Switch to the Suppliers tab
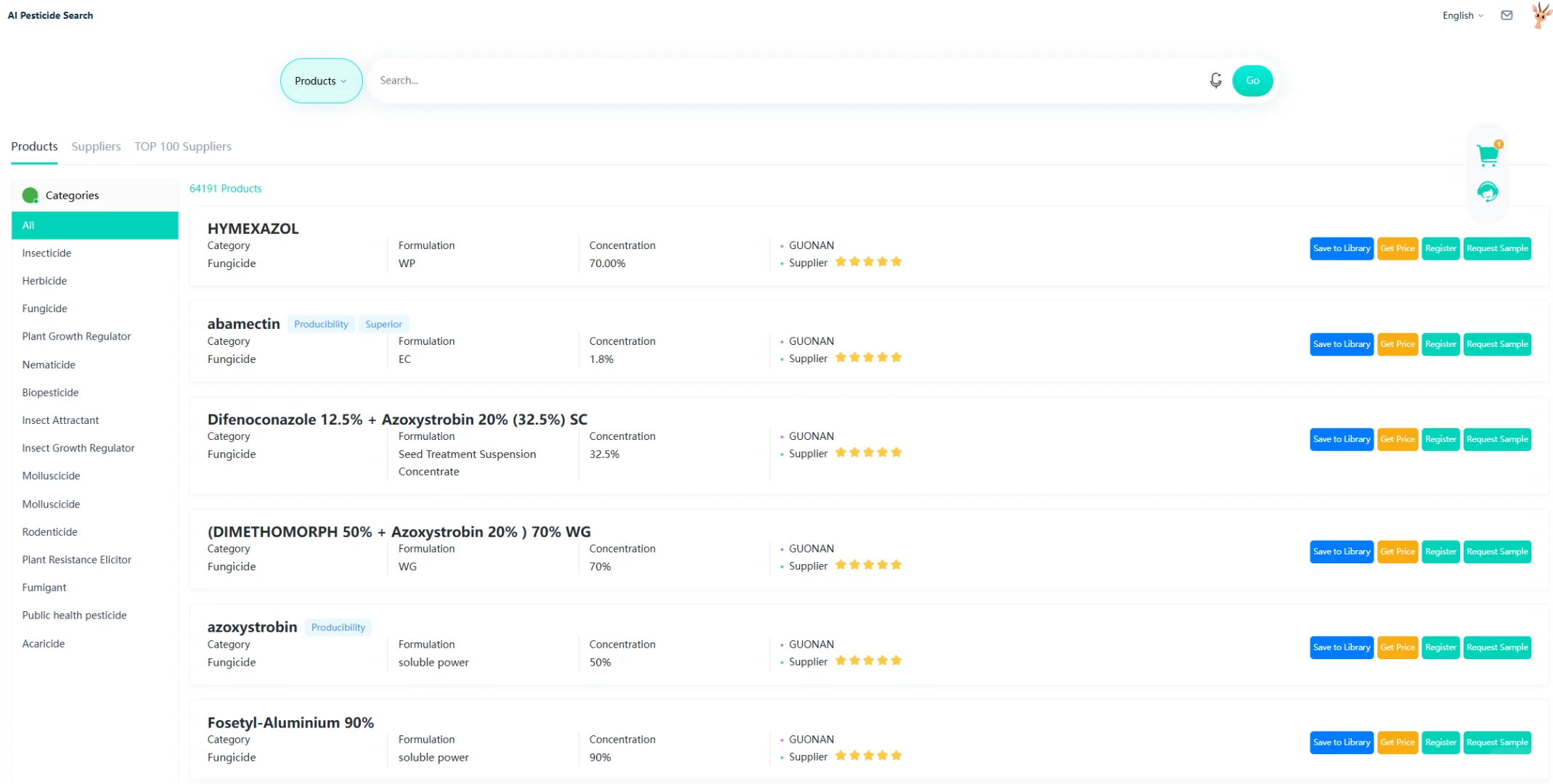1553x784 pixels. [x=96, y=147]
